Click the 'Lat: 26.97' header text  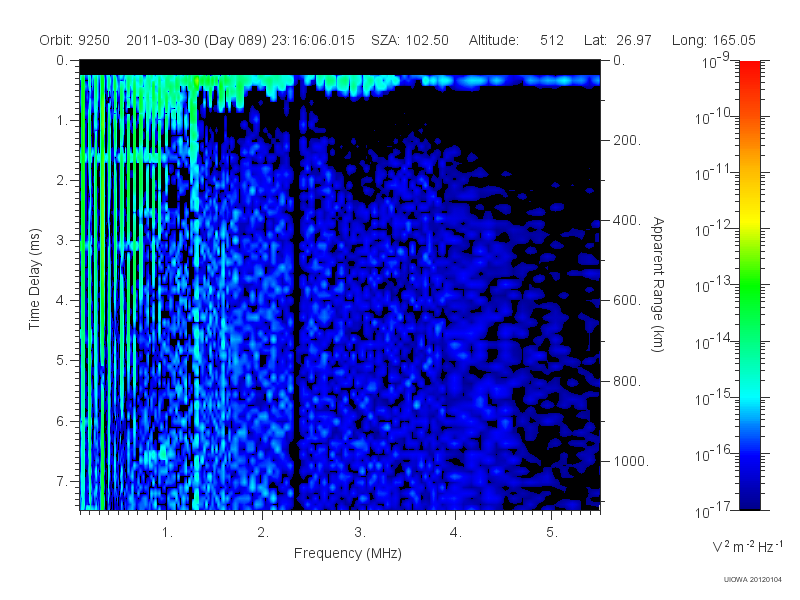(x=618, y=40)
